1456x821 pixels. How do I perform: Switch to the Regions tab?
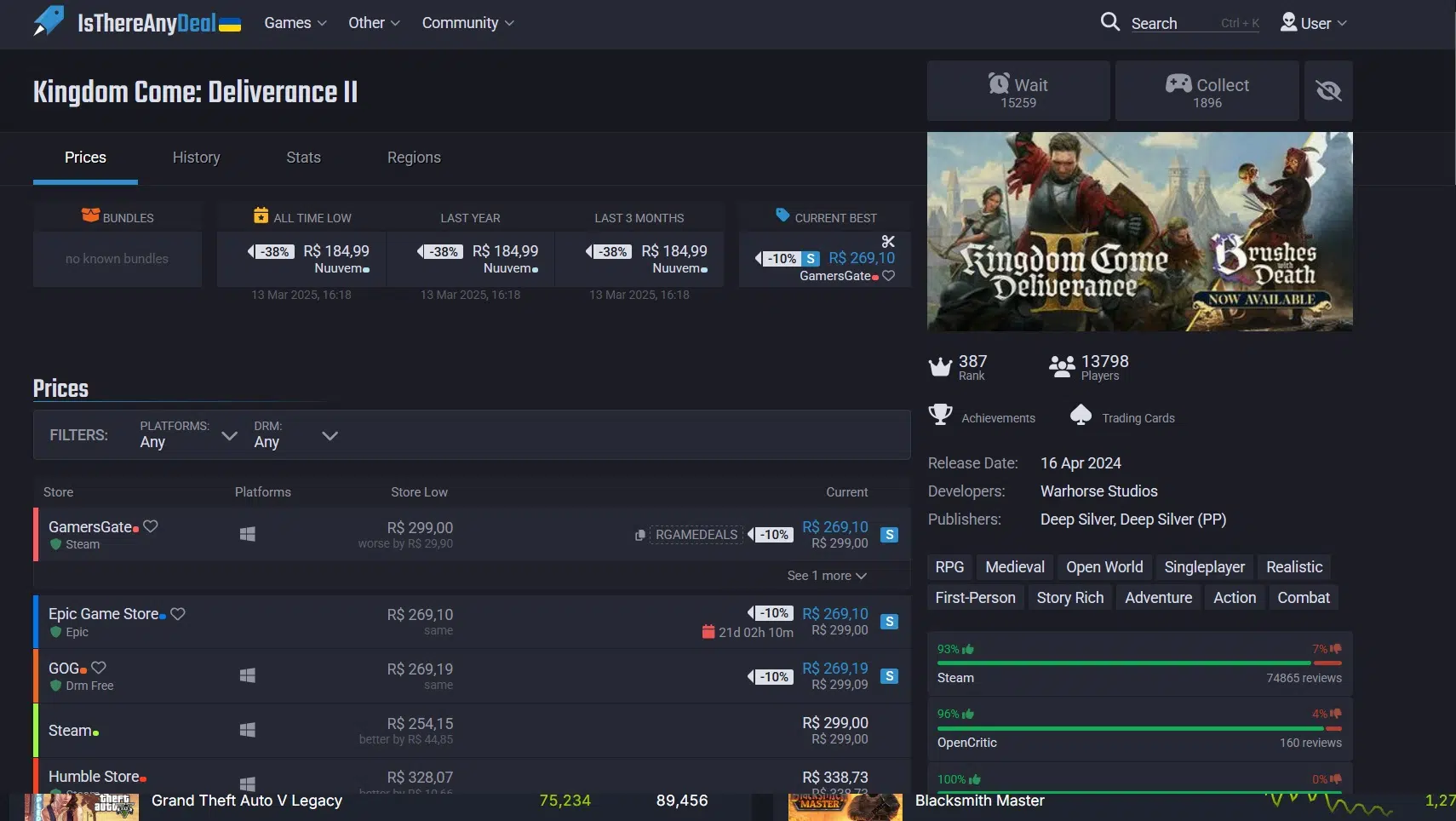tap(414, 158)
